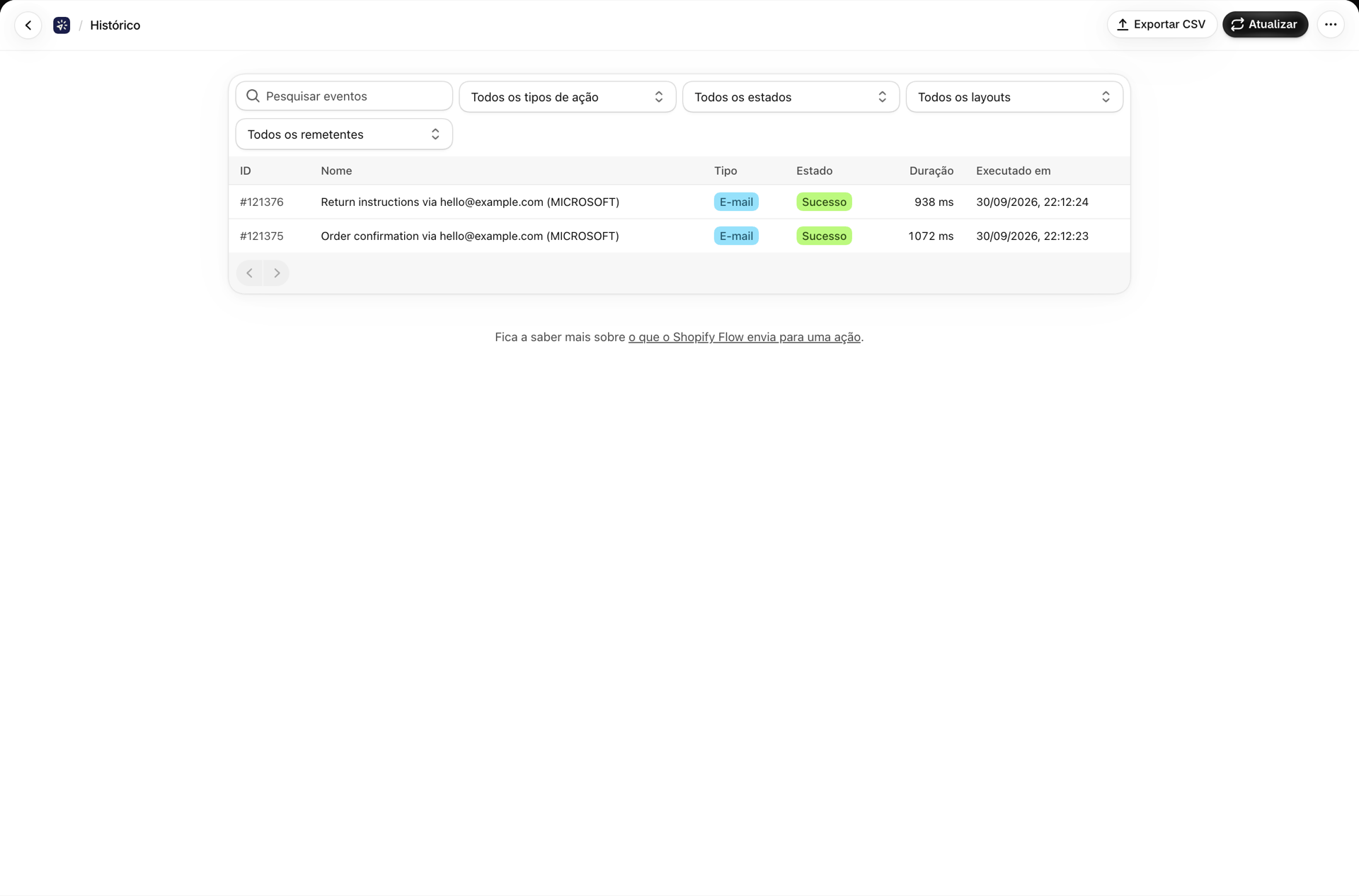Click event ID #121376
1359x896 pixels.
pyautogui.click(x=262, y=202)
